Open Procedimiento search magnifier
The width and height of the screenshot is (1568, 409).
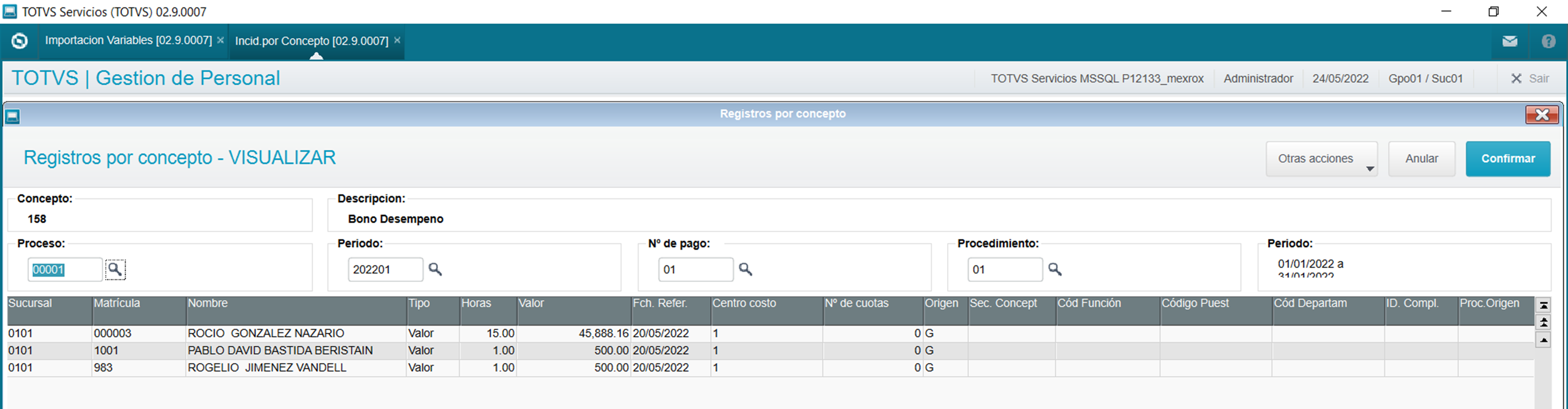click(1055, 269)
